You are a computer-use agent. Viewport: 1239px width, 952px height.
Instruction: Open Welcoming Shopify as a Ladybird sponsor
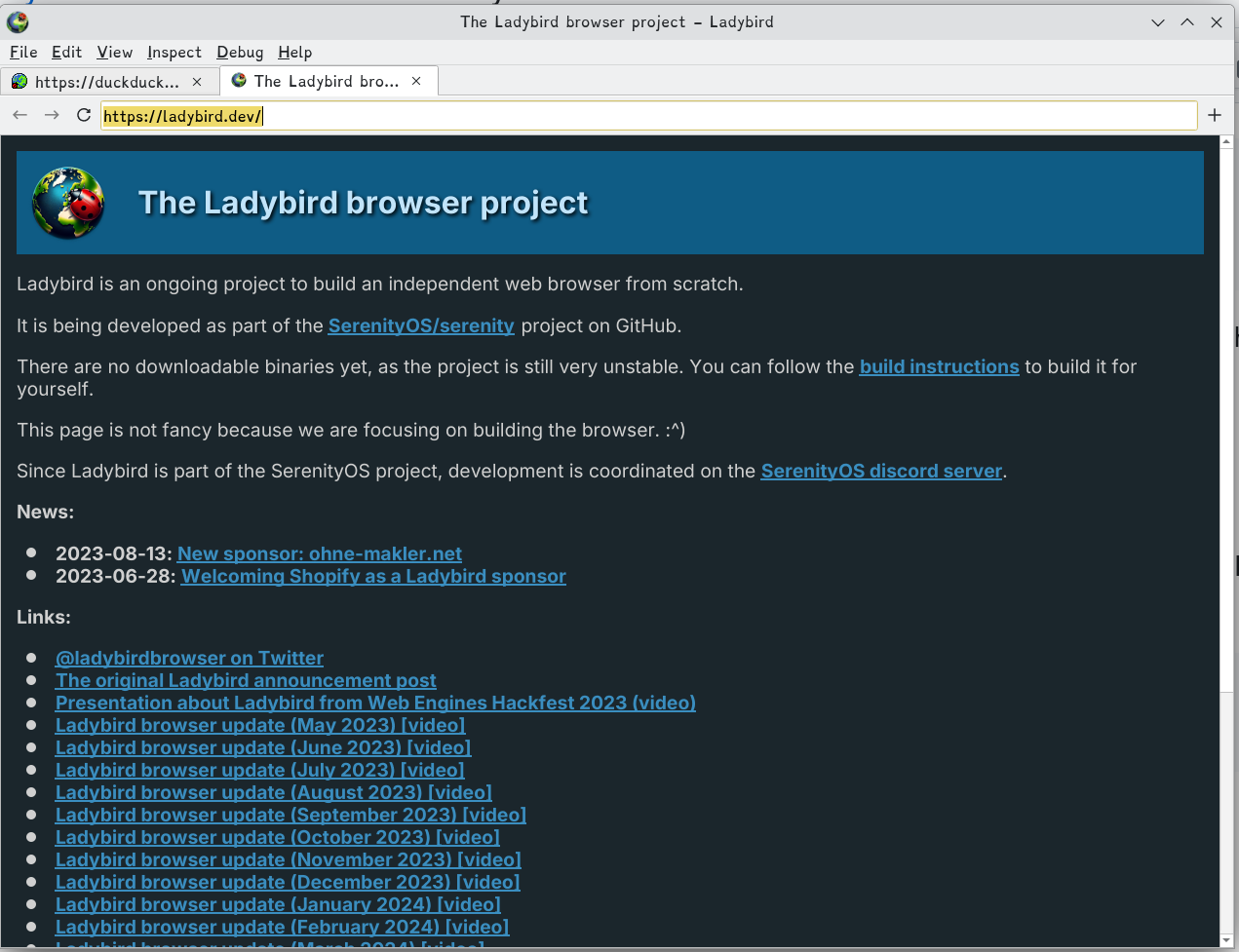coord(373,576)
